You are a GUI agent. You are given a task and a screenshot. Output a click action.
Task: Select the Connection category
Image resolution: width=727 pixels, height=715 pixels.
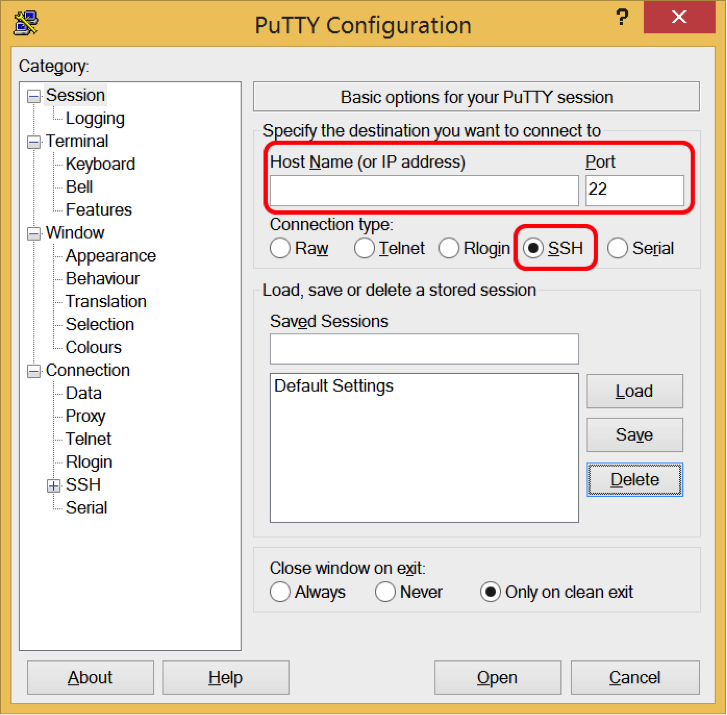[88, 370]
